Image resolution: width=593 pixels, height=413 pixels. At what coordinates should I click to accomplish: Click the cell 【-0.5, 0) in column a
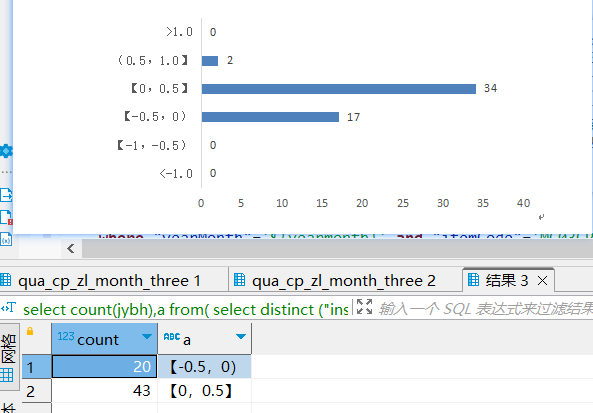[205, 366]
